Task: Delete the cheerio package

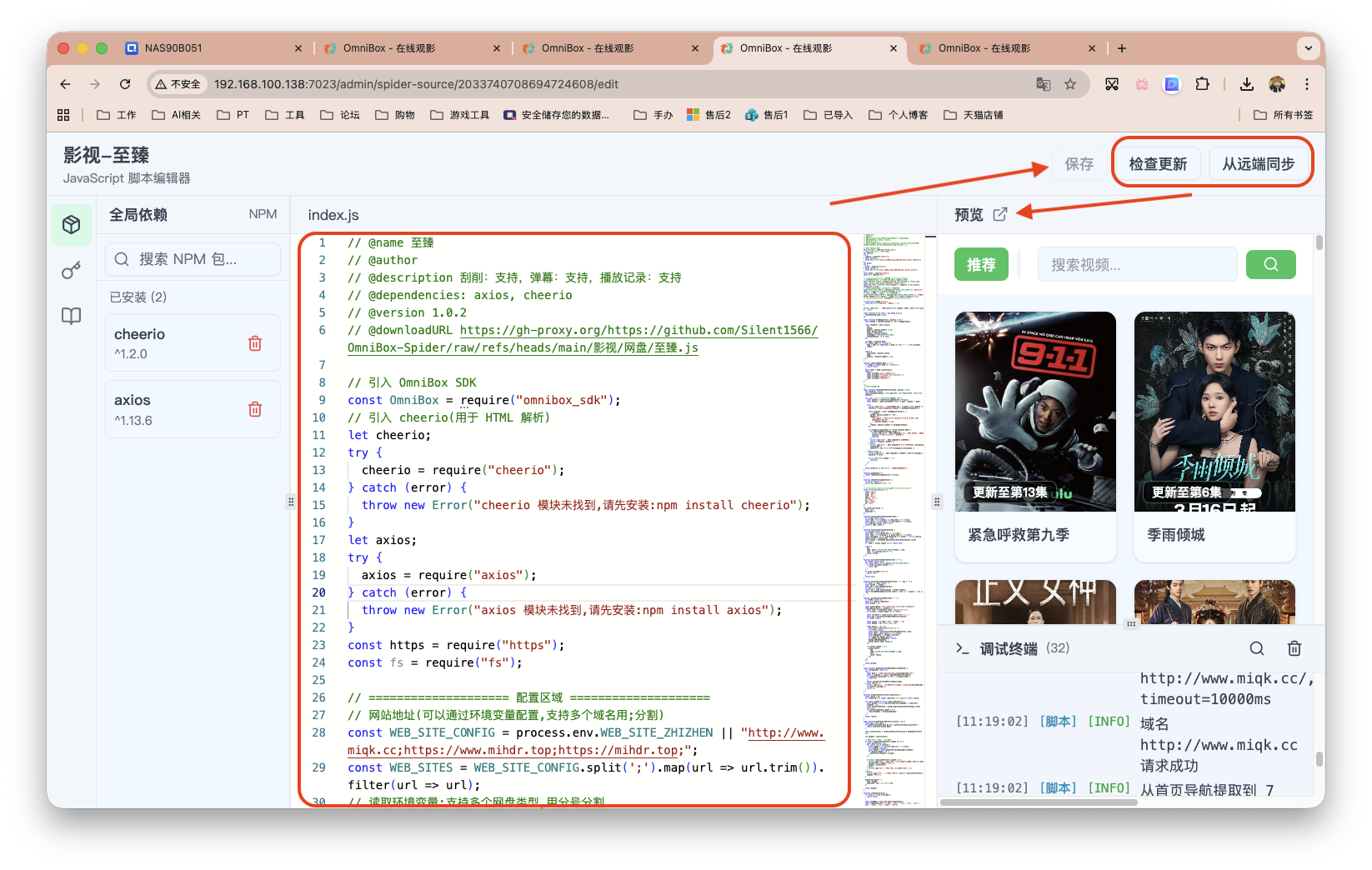Action: coord(255,343)
